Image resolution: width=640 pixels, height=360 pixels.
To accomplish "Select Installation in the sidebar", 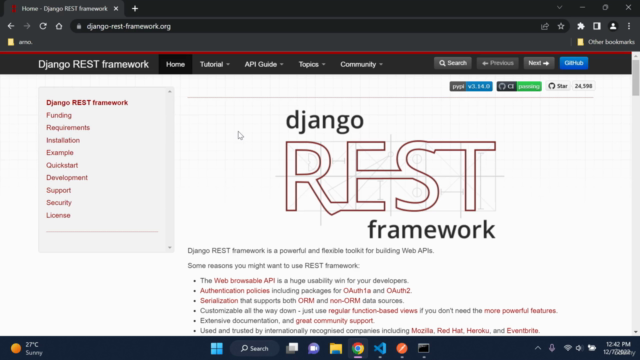I will 63,140.
